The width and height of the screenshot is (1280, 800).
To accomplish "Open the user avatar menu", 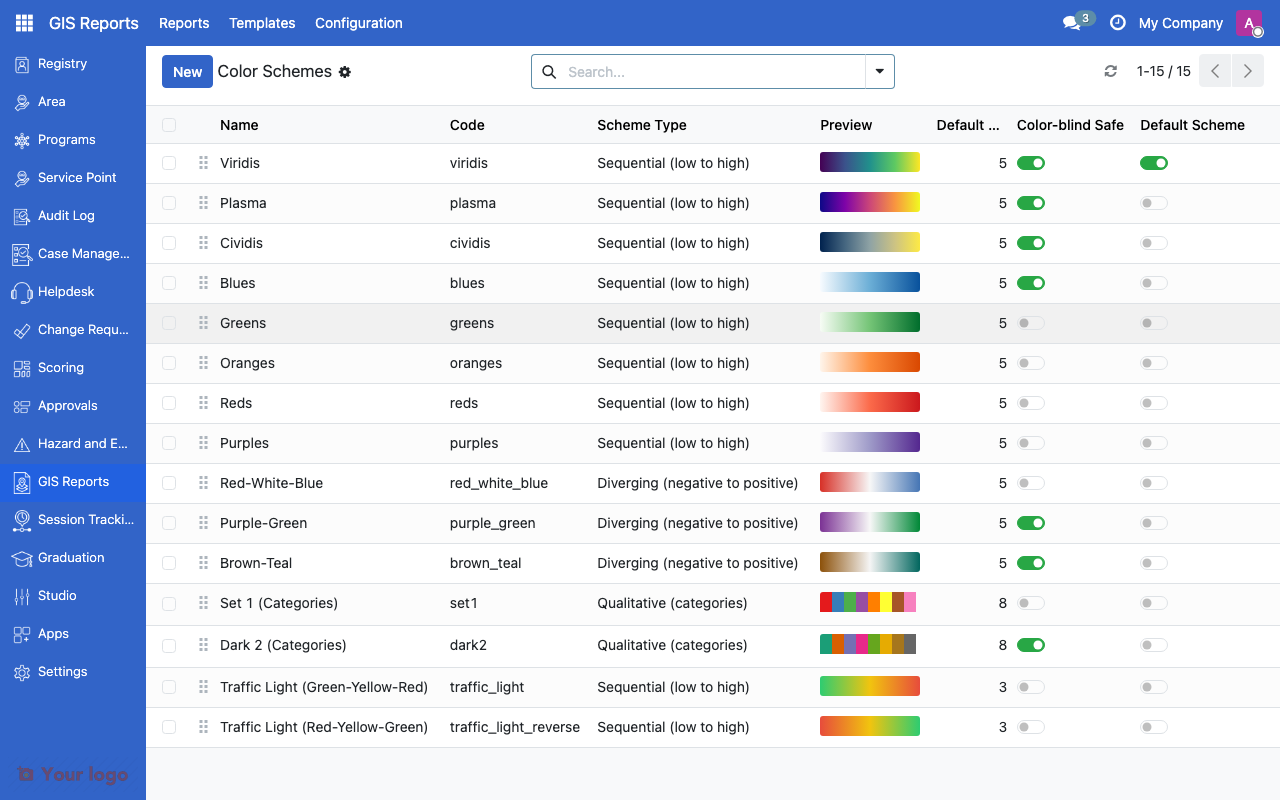I will pyautogui.click(x=1249, y=23).
